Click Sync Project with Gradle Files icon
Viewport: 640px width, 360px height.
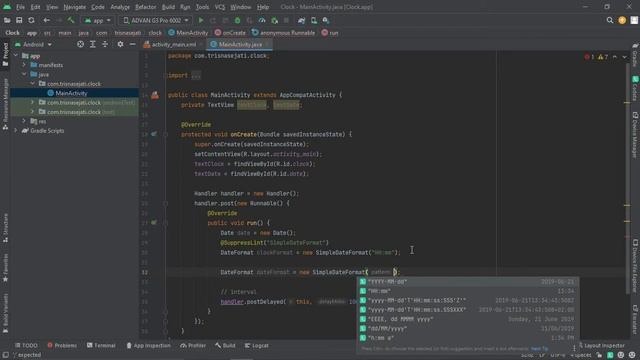tap(301, 20)
